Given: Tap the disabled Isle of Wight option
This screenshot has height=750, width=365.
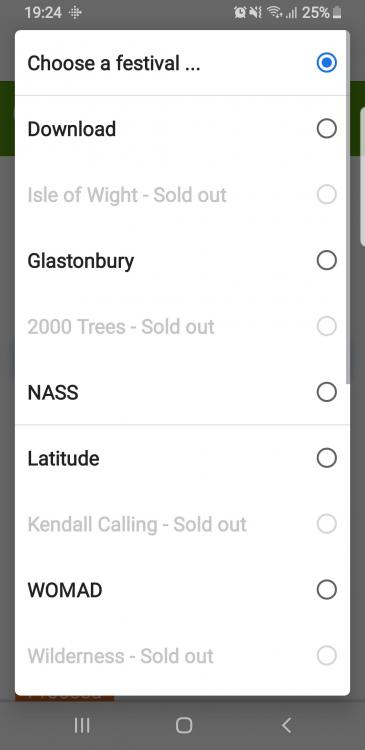Looking at the screenshot, I should tap(182, 195).
